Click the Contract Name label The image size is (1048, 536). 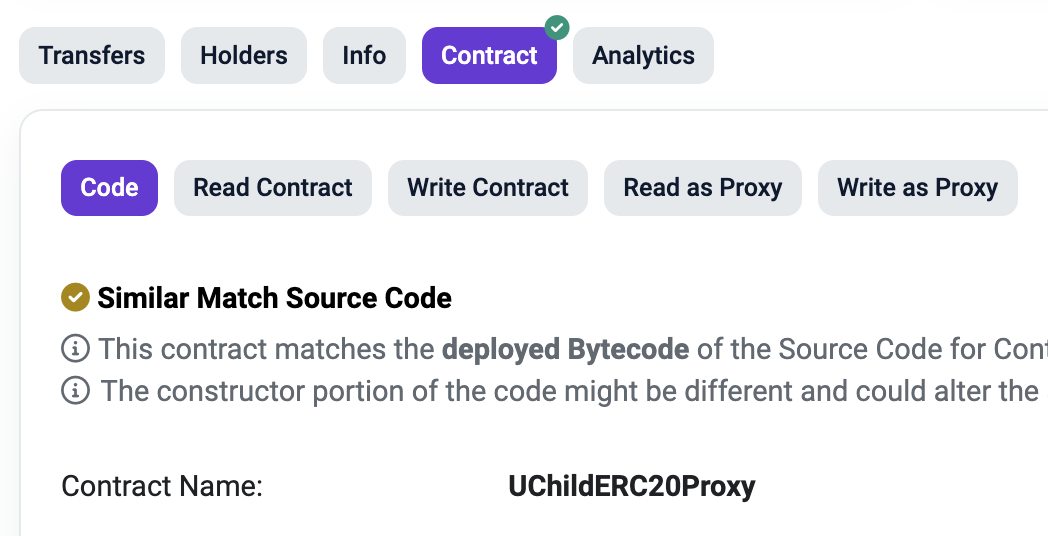tap(162, 487)
